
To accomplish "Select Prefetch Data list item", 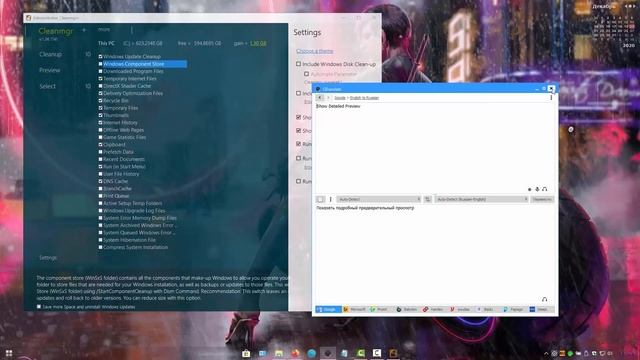I will coord(118,152).
